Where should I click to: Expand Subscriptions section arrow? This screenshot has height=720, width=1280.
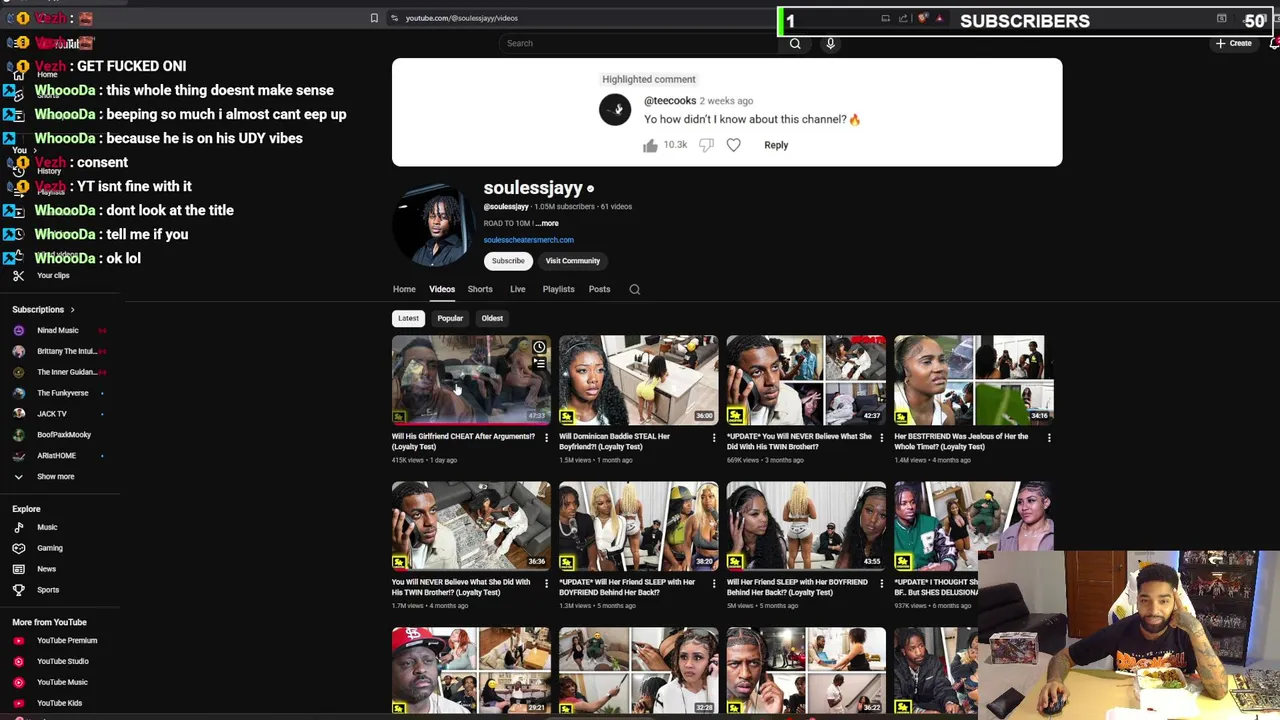pyautogui.click(x=72, y=310)
